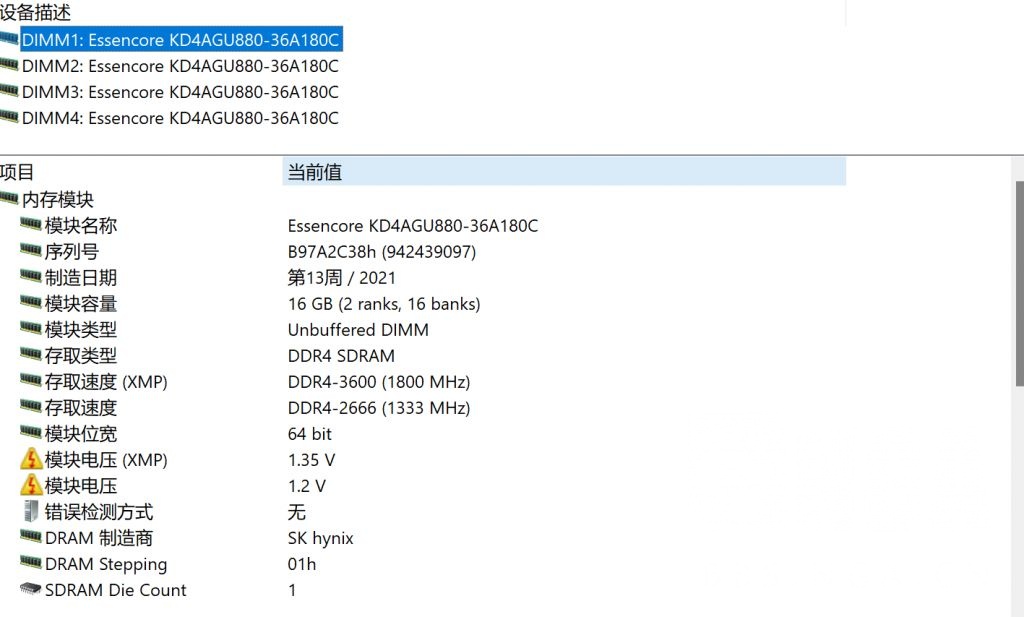Click the memory module icon beside DIMM1

8,39
